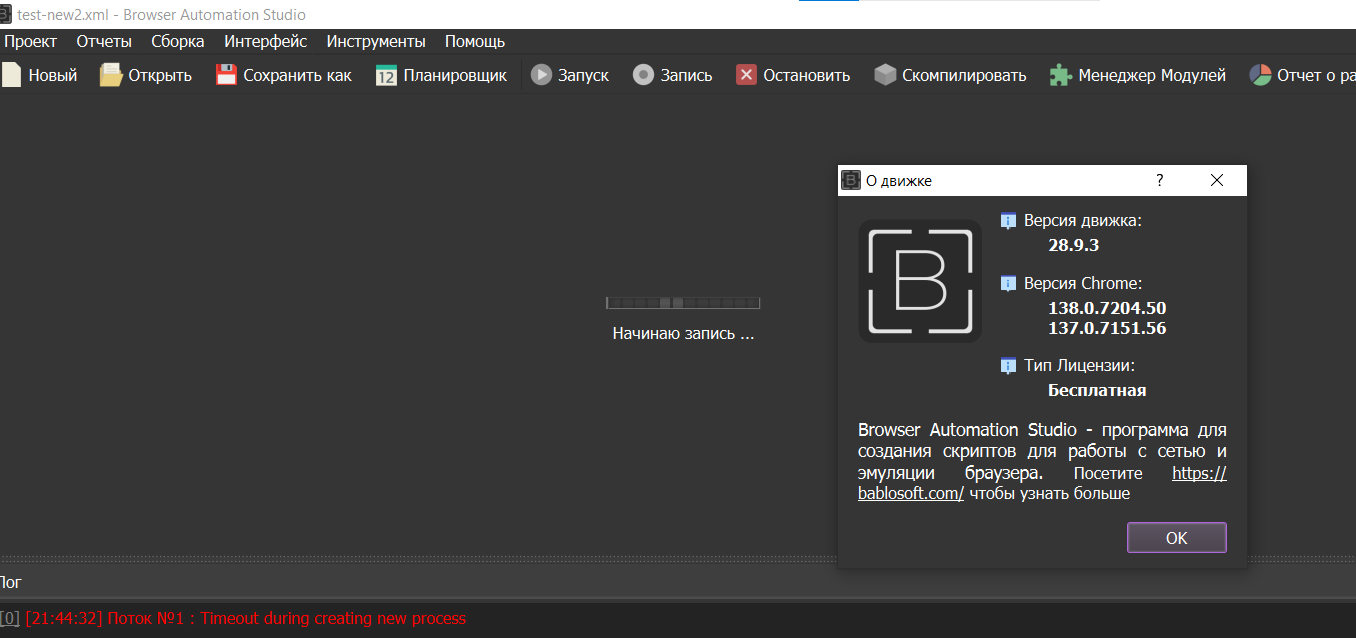The image size is (1356, 638).
Task: Click the recording progress bar
Action: (682, 302)
